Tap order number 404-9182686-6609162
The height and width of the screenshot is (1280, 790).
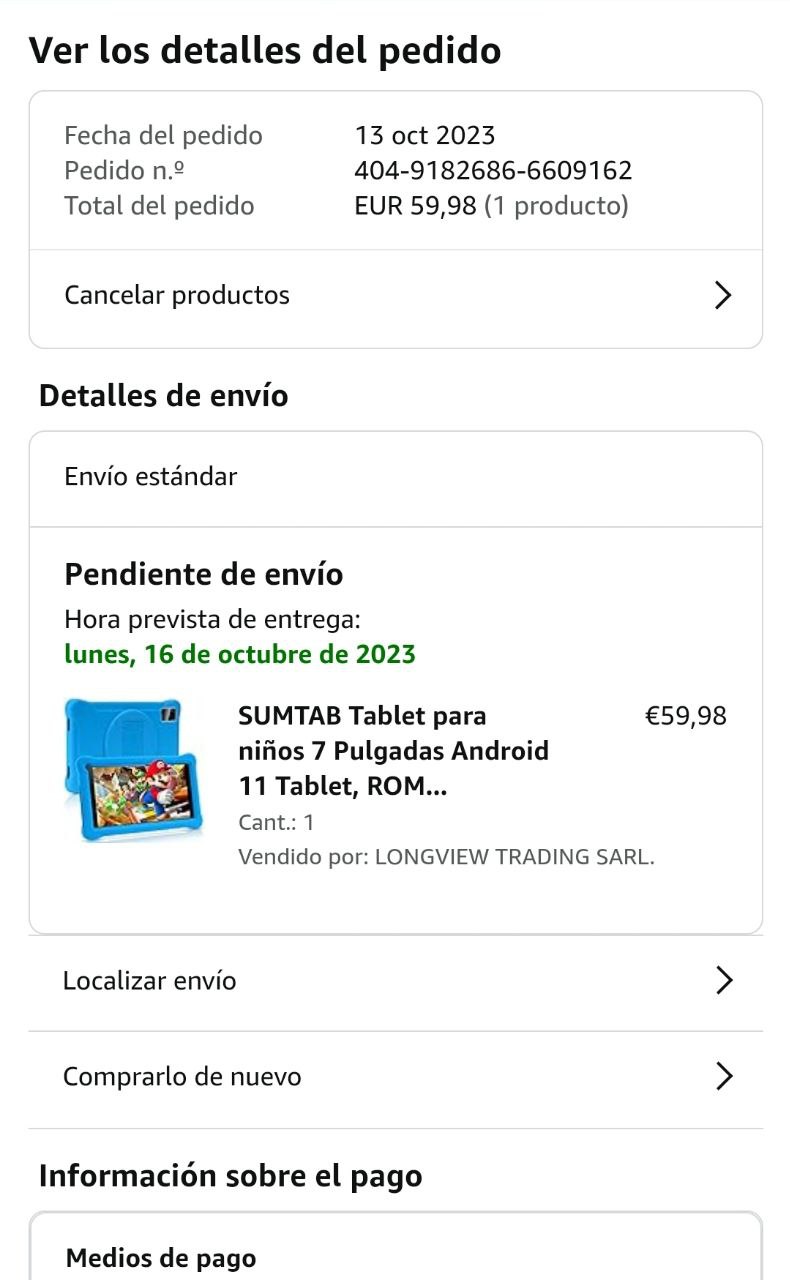pyautogui.click(x=493, y=170)
